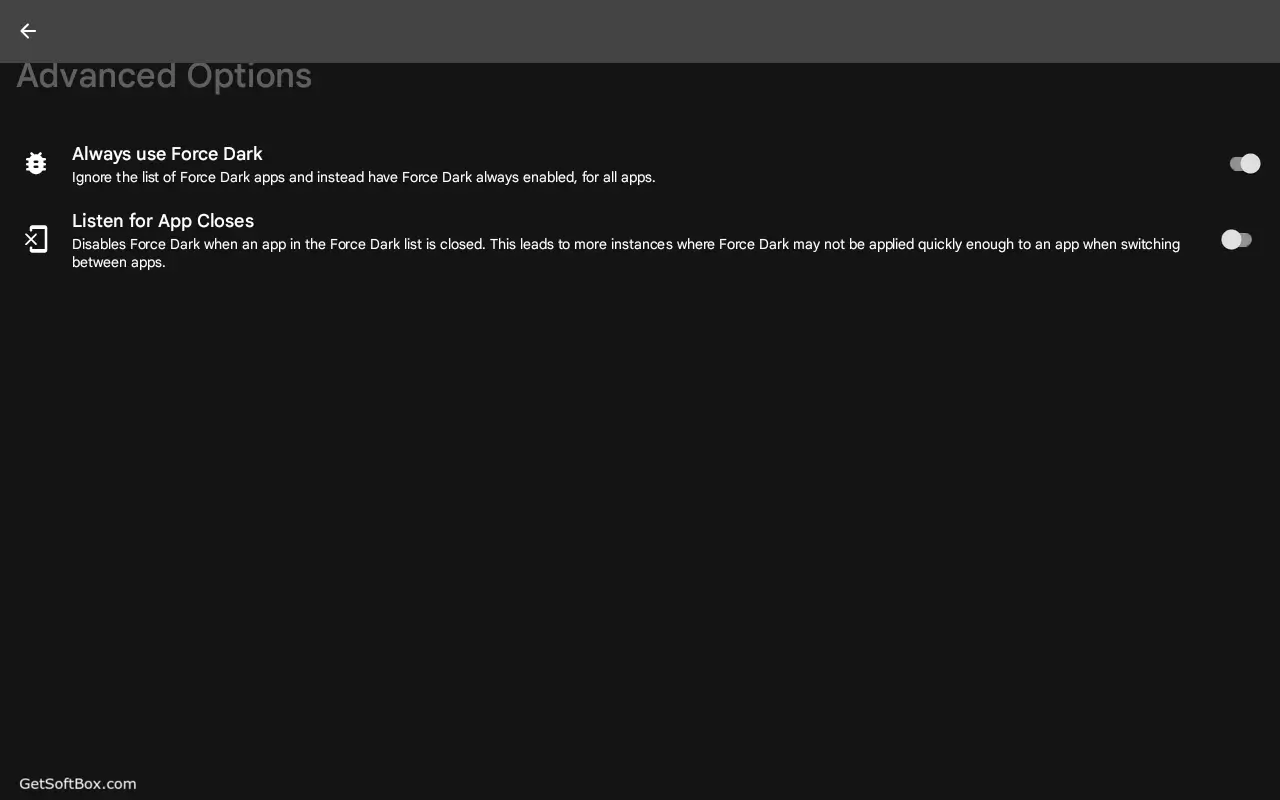
Task: Click the phone-with-X icon for App Closes
Action: (x=36, y=239)
